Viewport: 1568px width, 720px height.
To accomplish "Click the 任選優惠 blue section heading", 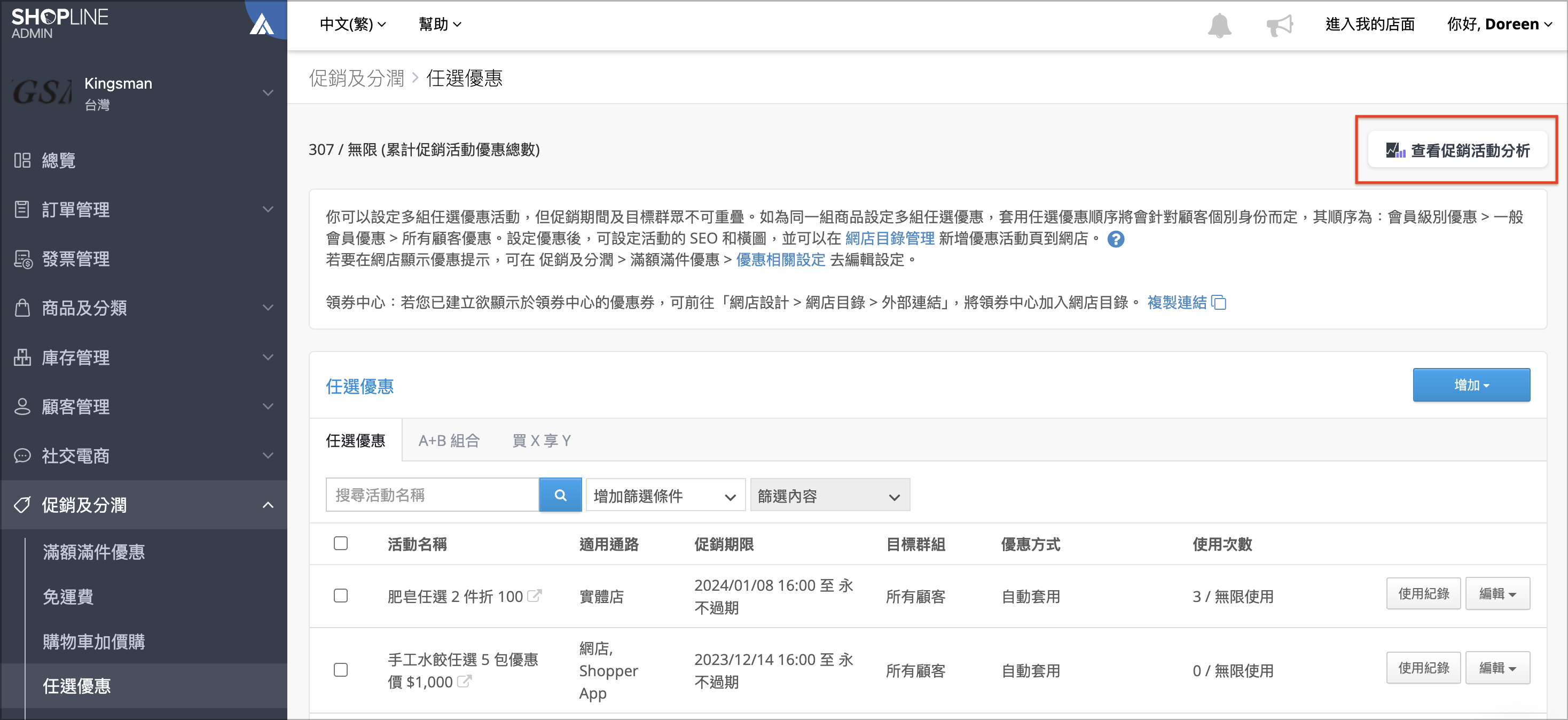I will click(x=360, y=386).
